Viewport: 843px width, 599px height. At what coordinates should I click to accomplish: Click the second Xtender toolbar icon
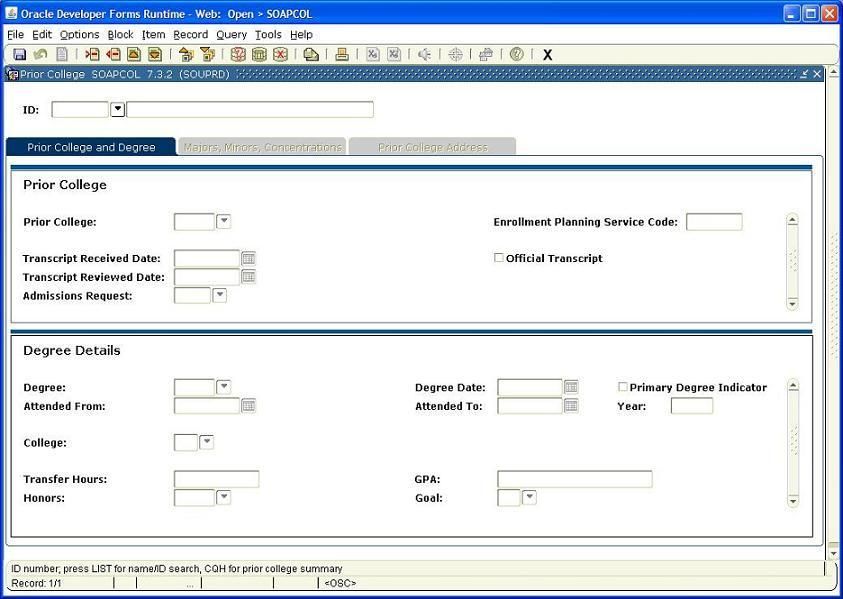click(x=394, y=54)
